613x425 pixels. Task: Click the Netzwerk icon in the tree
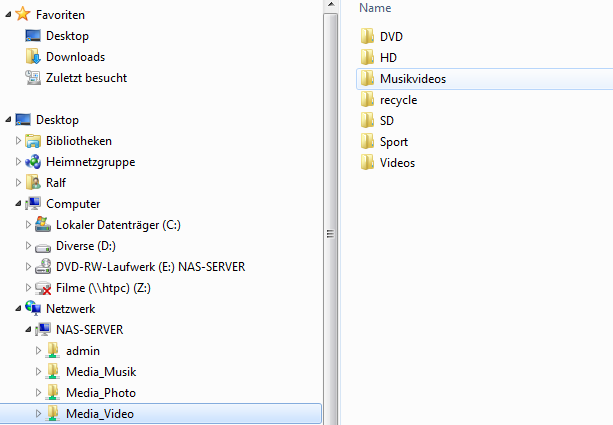[33, 309]
